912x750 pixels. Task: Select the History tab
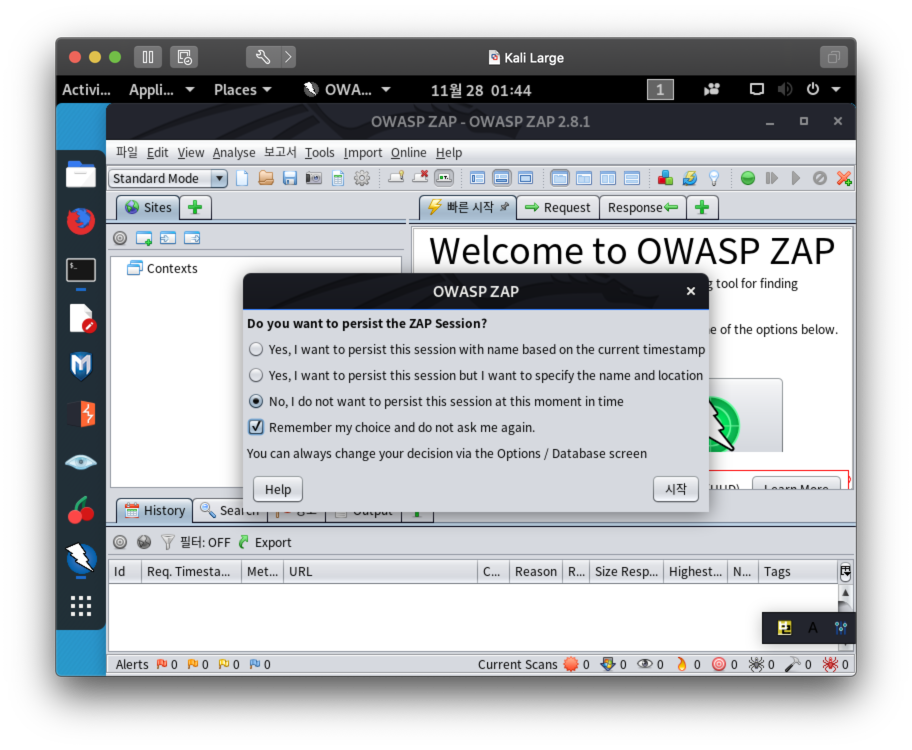(x=155, y=511)
